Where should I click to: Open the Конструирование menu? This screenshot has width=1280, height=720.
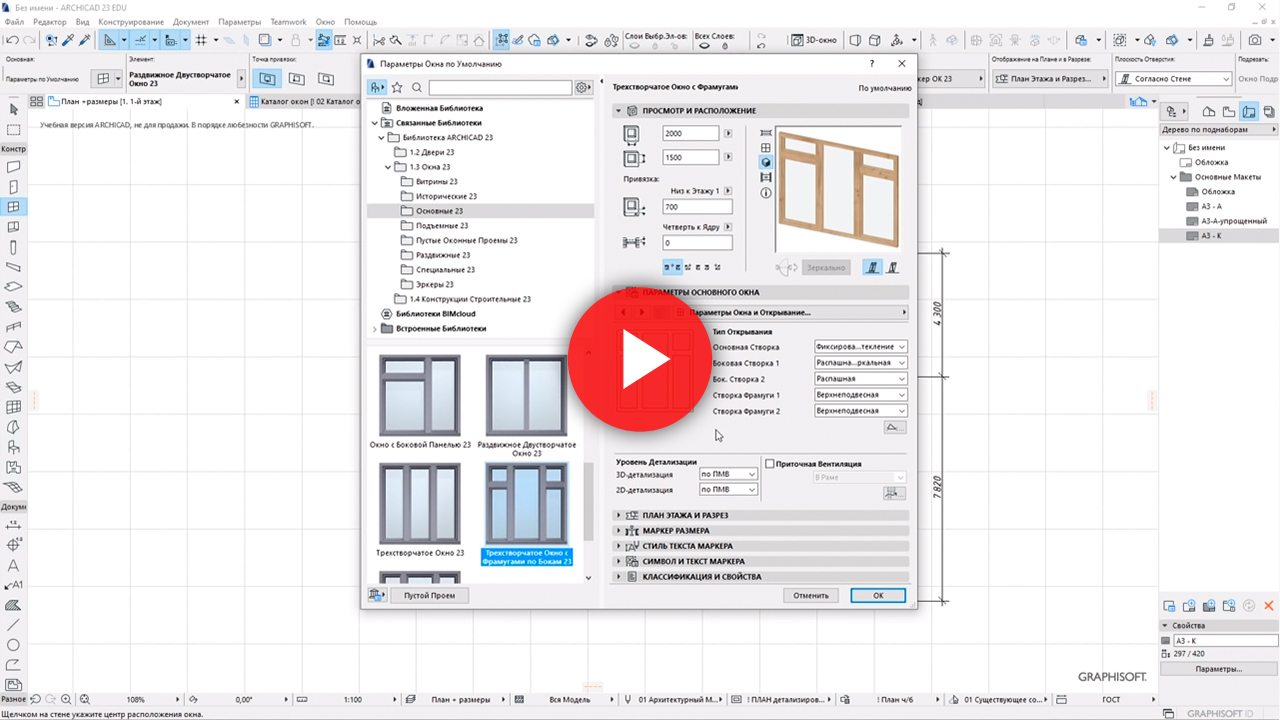pyautogui.click(x=131, y=21)
